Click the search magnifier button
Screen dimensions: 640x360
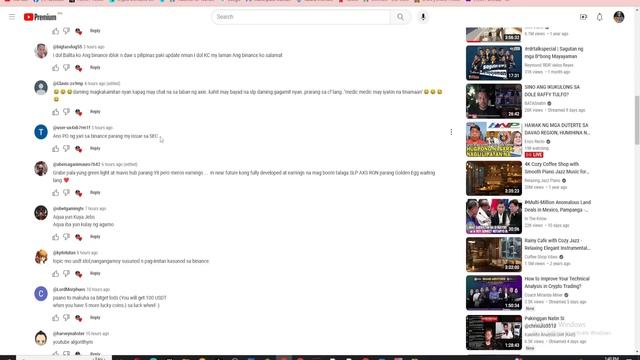[400, 17]
